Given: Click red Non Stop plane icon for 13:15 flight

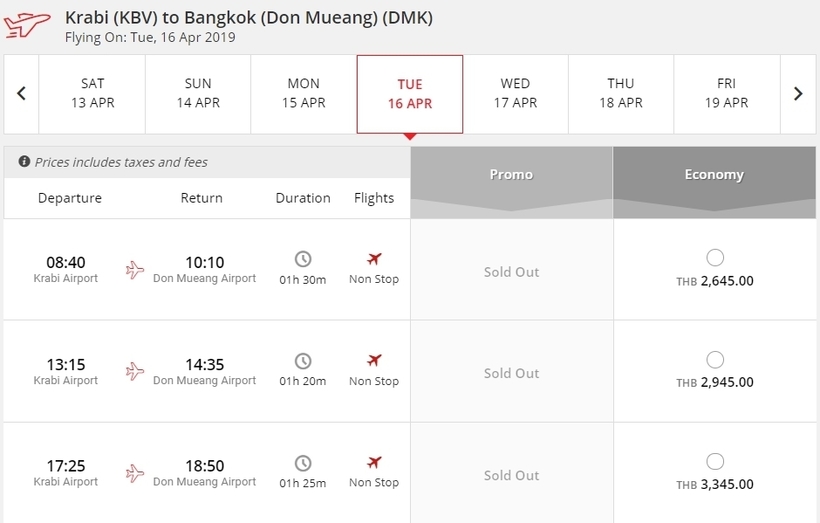Looking at the screenshot, I should pyautogui.click(x=374, y=360).
